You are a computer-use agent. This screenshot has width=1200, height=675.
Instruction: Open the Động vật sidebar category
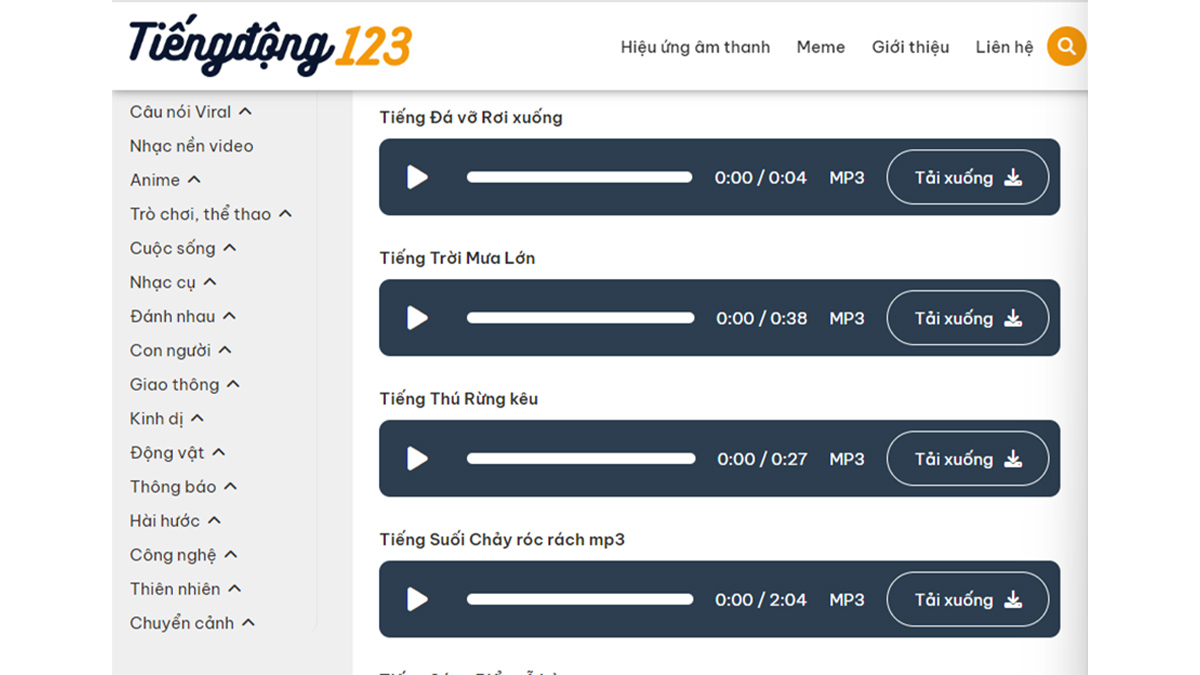167,453
